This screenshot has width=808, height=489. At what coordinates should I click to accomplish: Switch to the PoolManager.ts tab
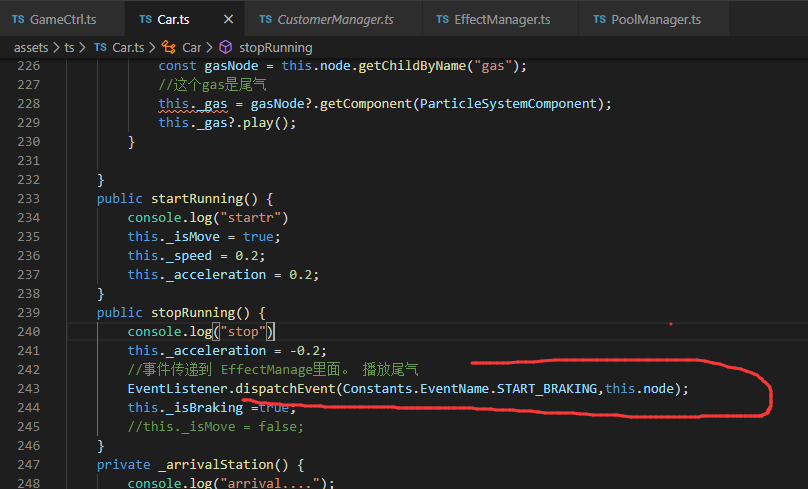pos(655,20)
